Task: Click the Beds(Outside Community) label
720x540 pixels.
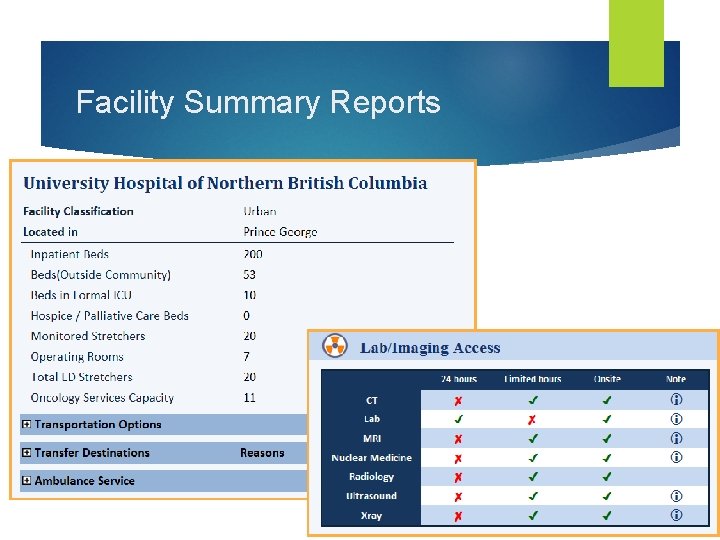Action: click(101, 275)
